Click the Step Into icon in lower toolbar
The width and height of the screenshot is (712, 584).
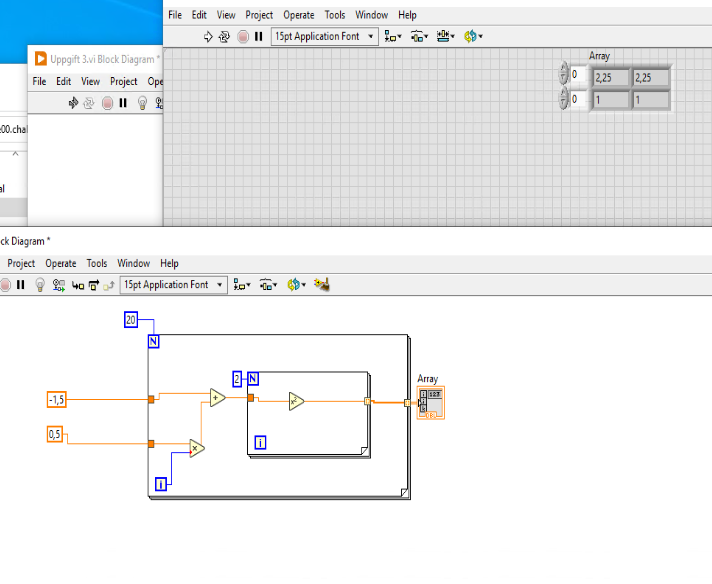coord(77,285)
